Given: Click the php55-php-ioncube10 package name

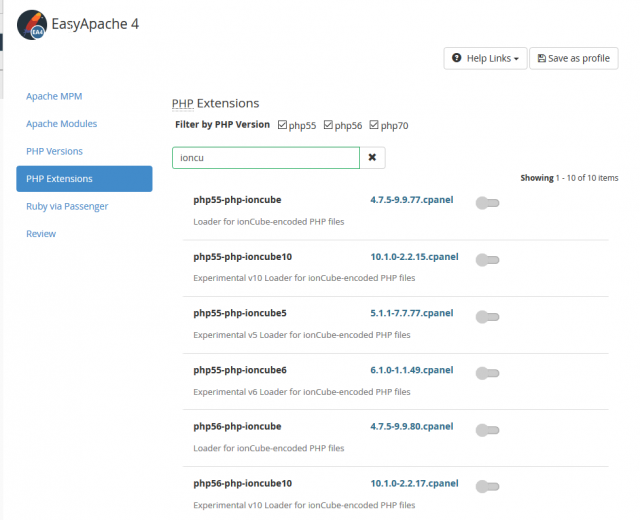Looking at the screenshot, I should (242, 257).
